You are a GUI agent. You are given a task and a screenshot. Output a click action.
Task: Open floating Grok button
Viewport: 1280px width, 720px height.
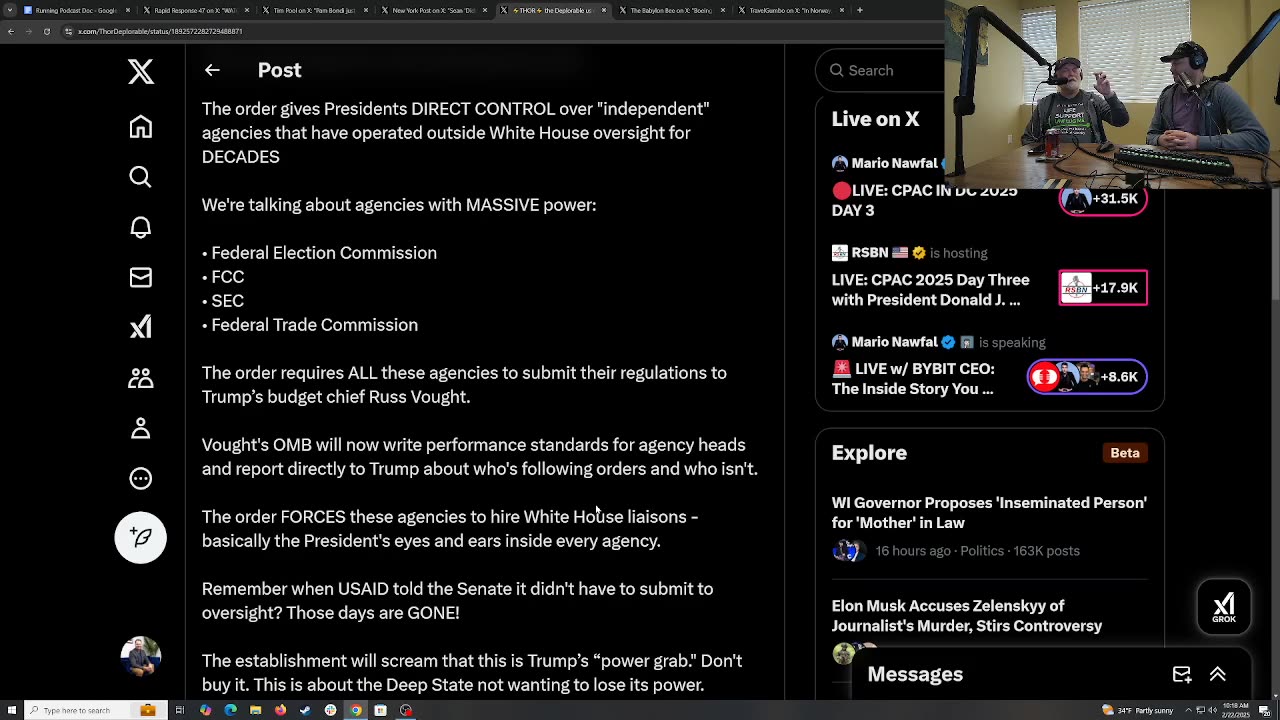click(x=1224, y=605)
